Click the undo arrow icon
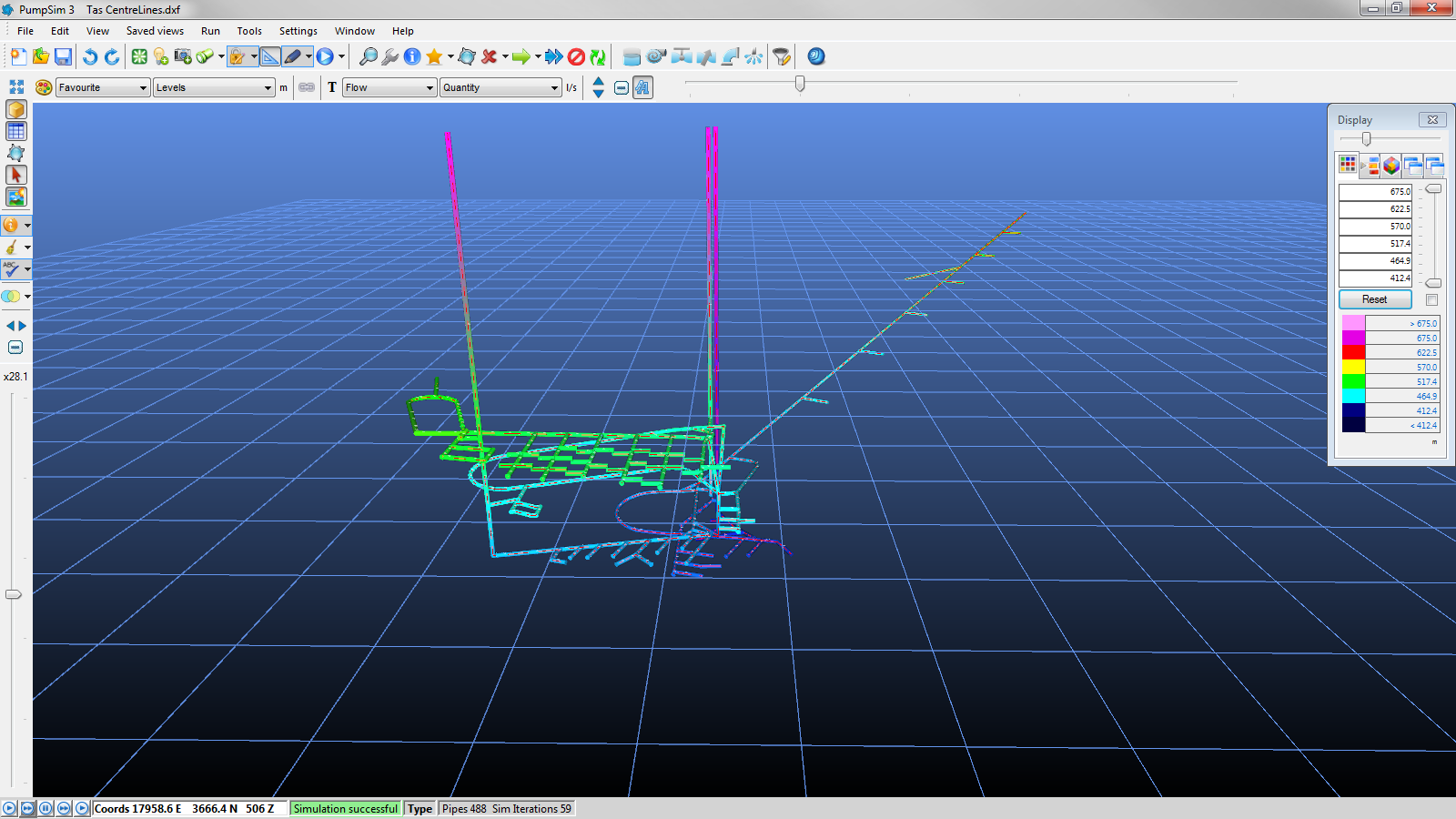The image size is (1456, 819). click(x=89, y=56)
